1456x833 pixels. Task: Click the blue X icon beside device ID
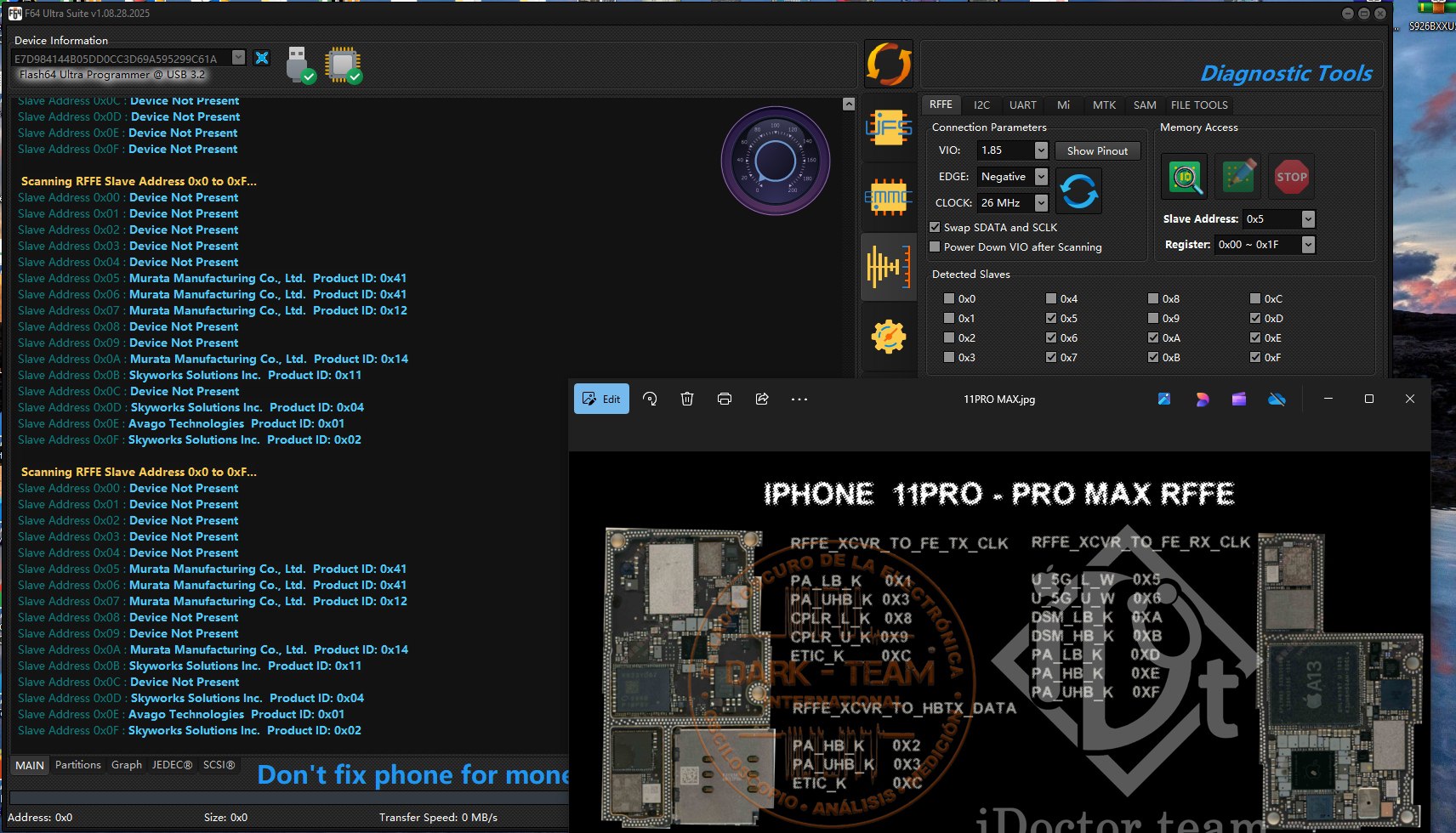pyautogui.click(x=262, y=58)
